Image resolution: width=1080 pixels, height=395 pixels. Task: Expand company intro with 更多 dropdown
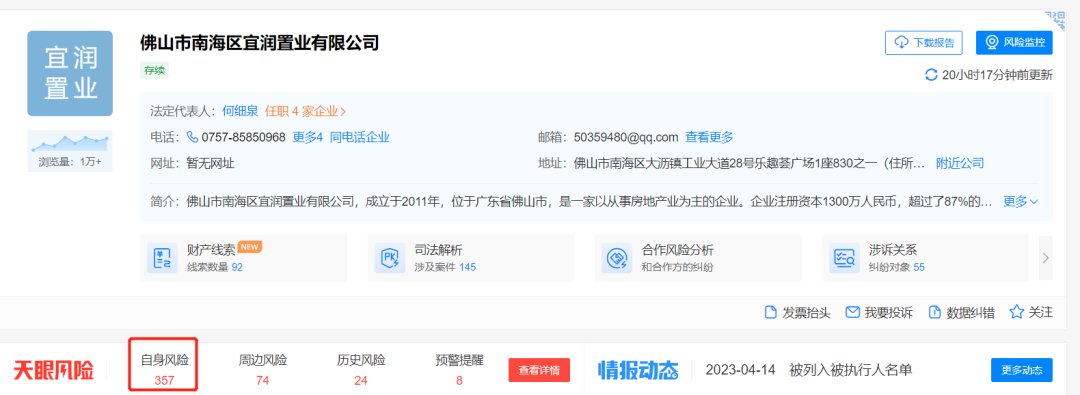(1020, 202)
